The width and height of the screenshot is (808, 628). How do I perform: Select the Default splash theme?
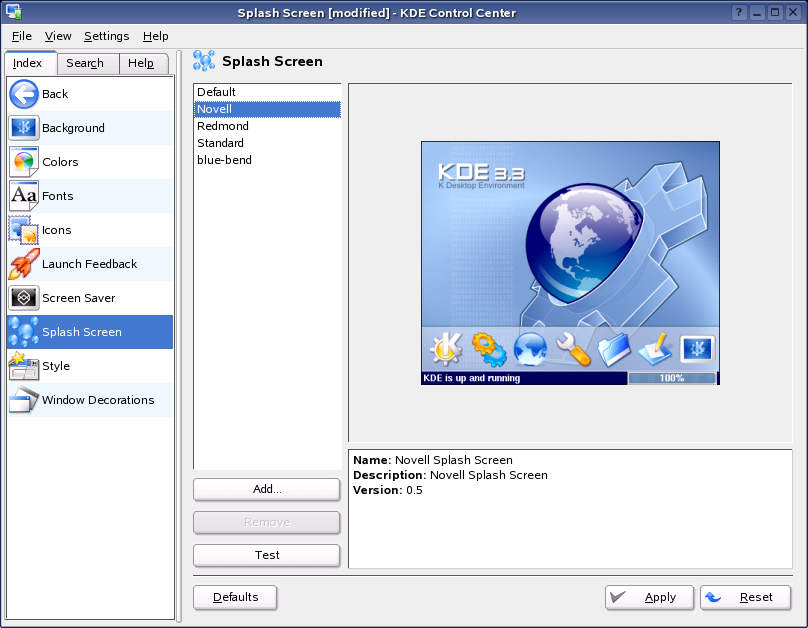coord(267,92)
